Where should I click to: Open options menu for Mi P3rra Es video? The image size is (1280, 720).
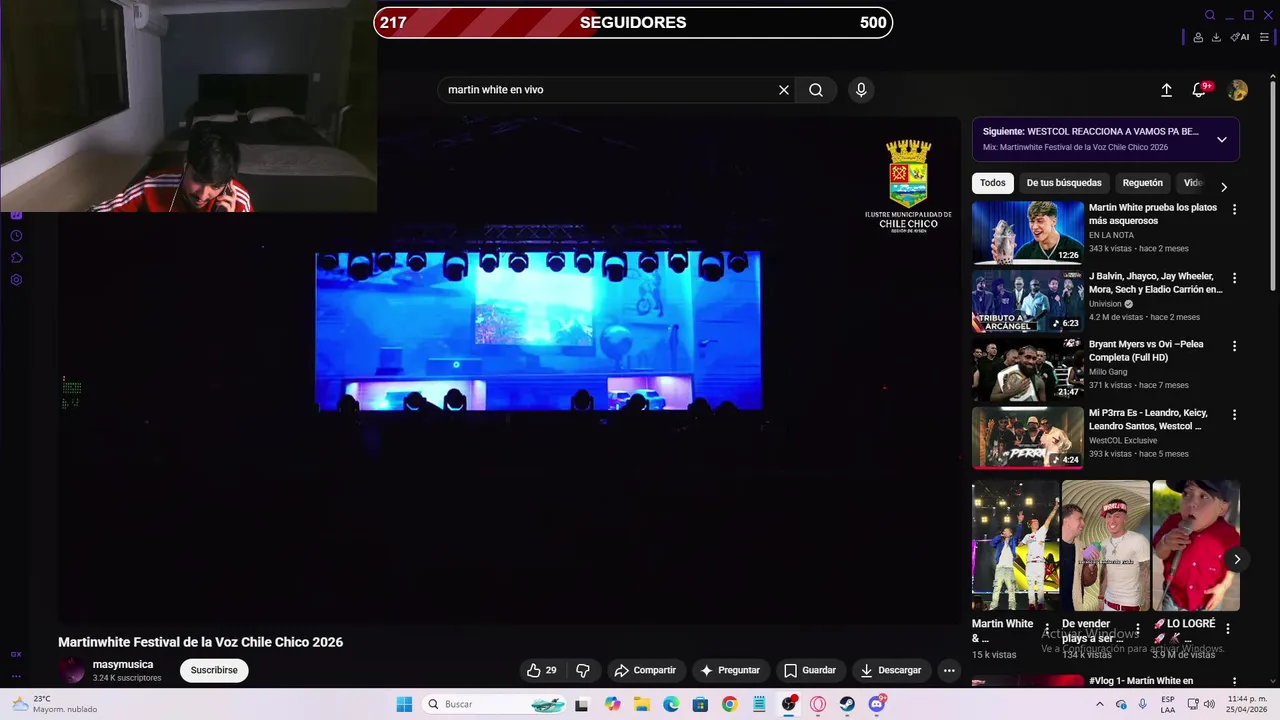tap(1234, 415)
